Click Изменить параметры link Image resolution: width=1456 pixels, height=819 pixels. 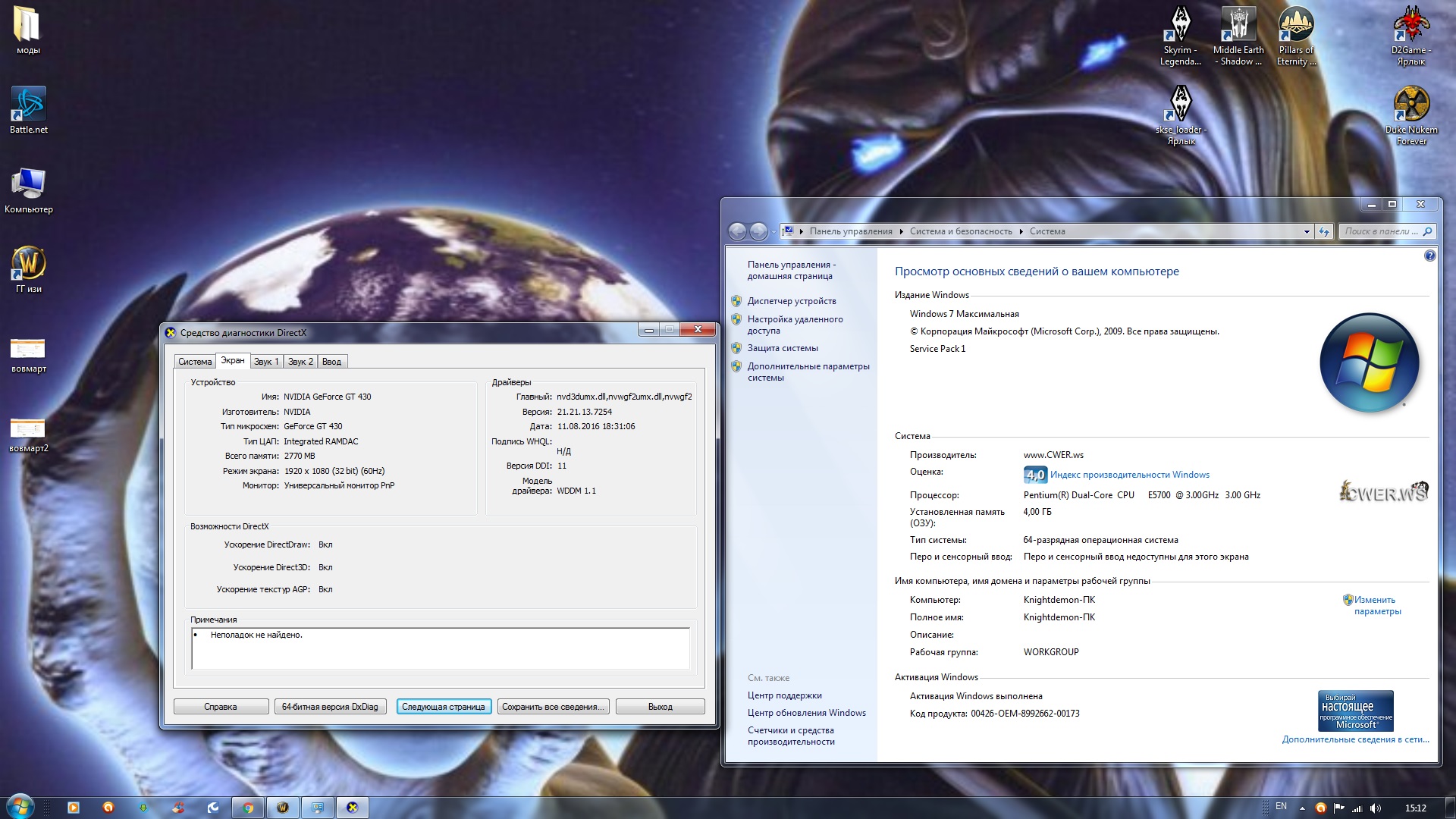1377,605
